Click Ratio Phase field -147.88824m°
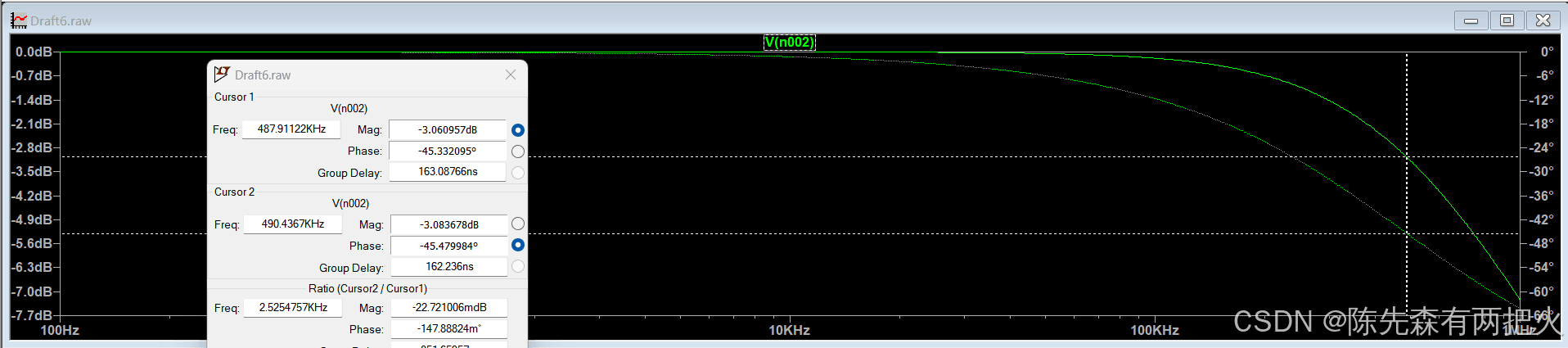1568x348 pixels. click(x=449, y=329)
